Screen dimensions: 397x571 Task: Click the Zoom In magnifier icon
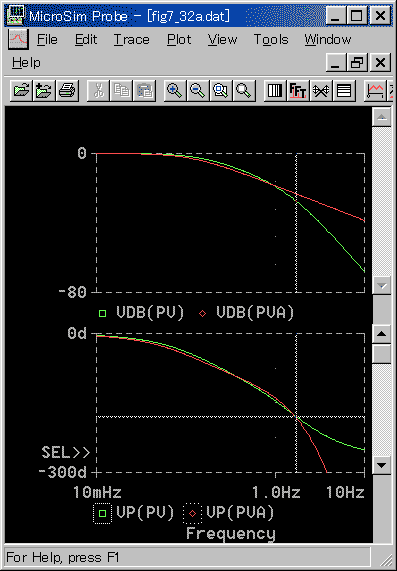[x=175, y=90]
